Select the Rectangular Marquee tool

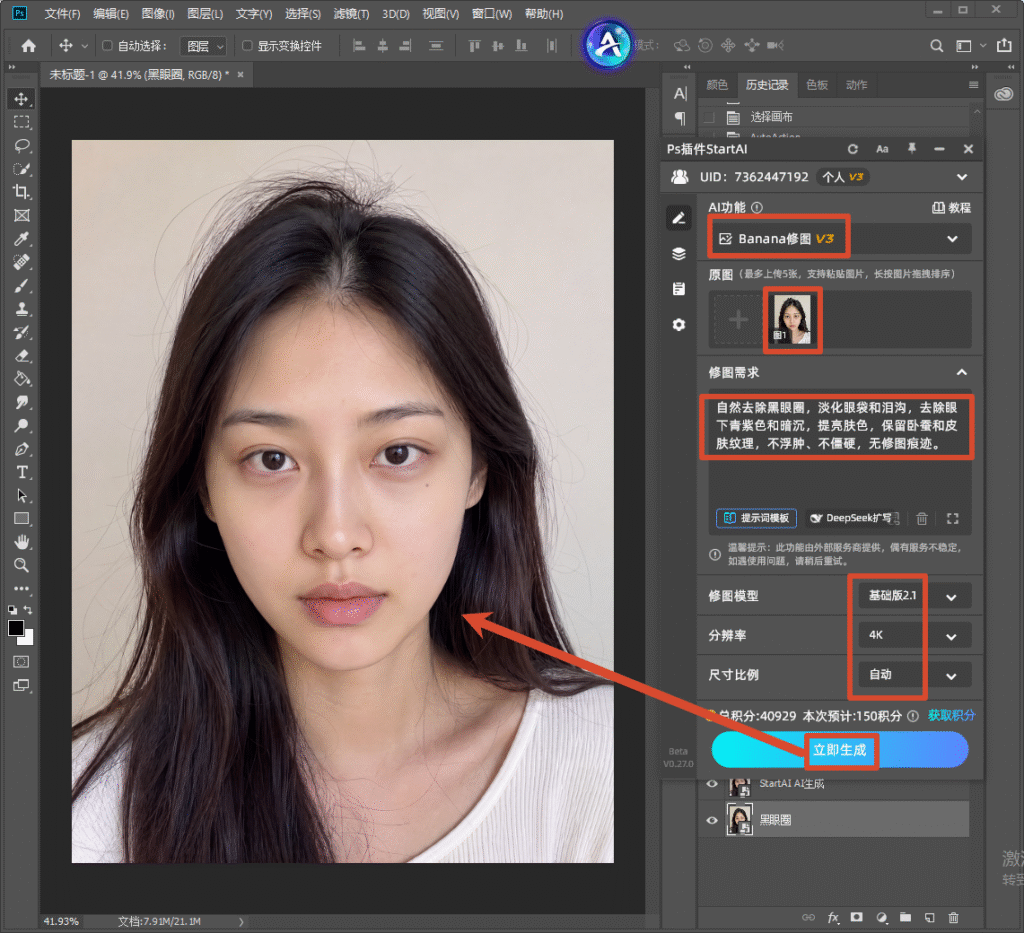coord(22,122)
